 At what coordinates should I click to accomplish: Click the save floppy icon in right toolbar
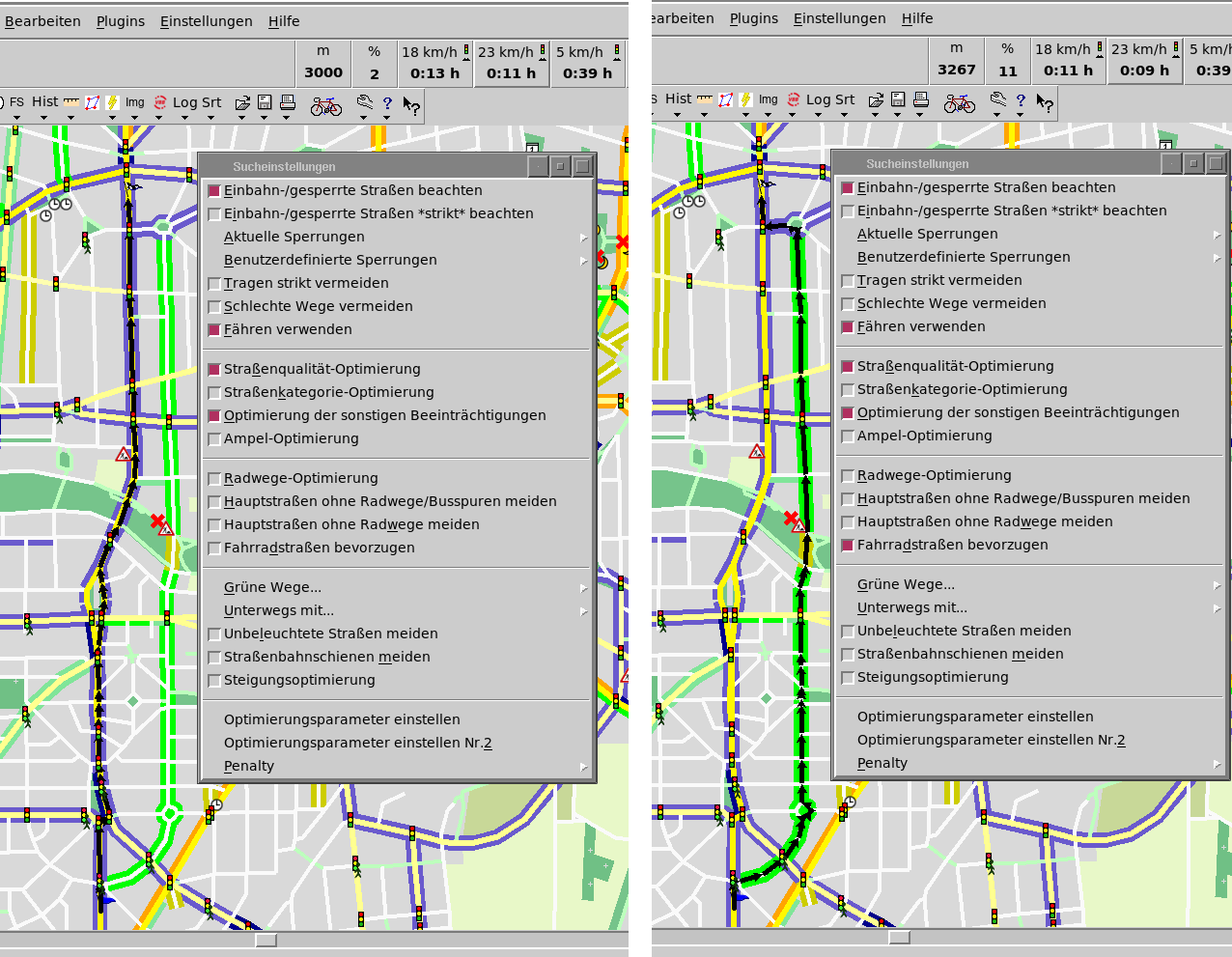[898, 99]
